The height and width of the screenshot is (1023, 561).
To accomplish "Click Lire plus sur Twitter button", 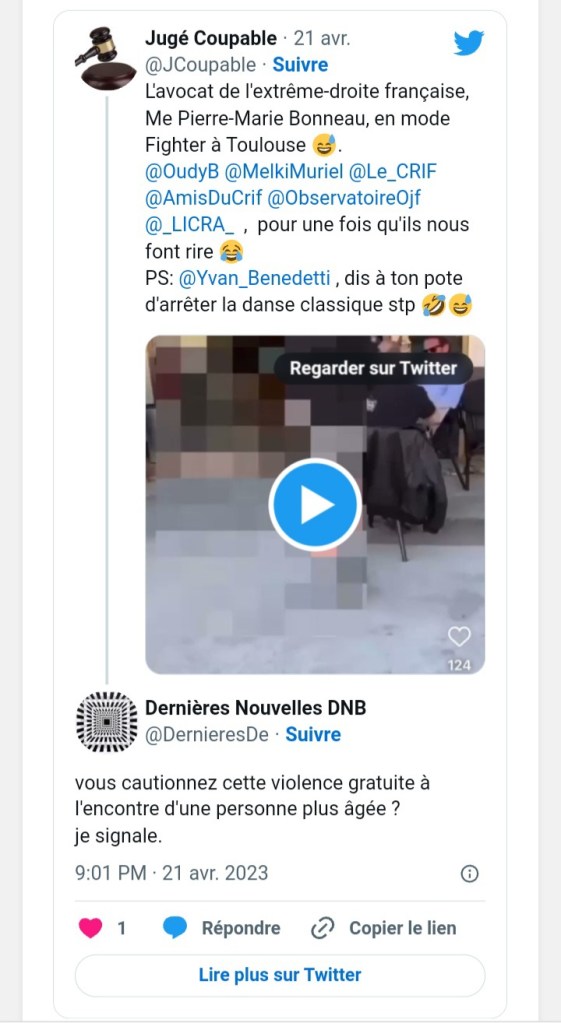I will 280,975.
